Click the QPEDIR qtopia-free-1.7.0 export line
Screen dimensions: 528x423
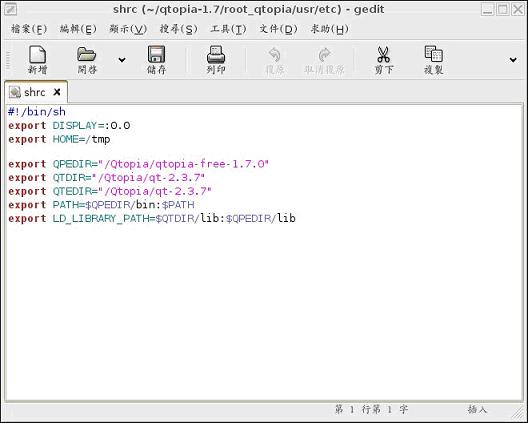(x=138, y=164)
